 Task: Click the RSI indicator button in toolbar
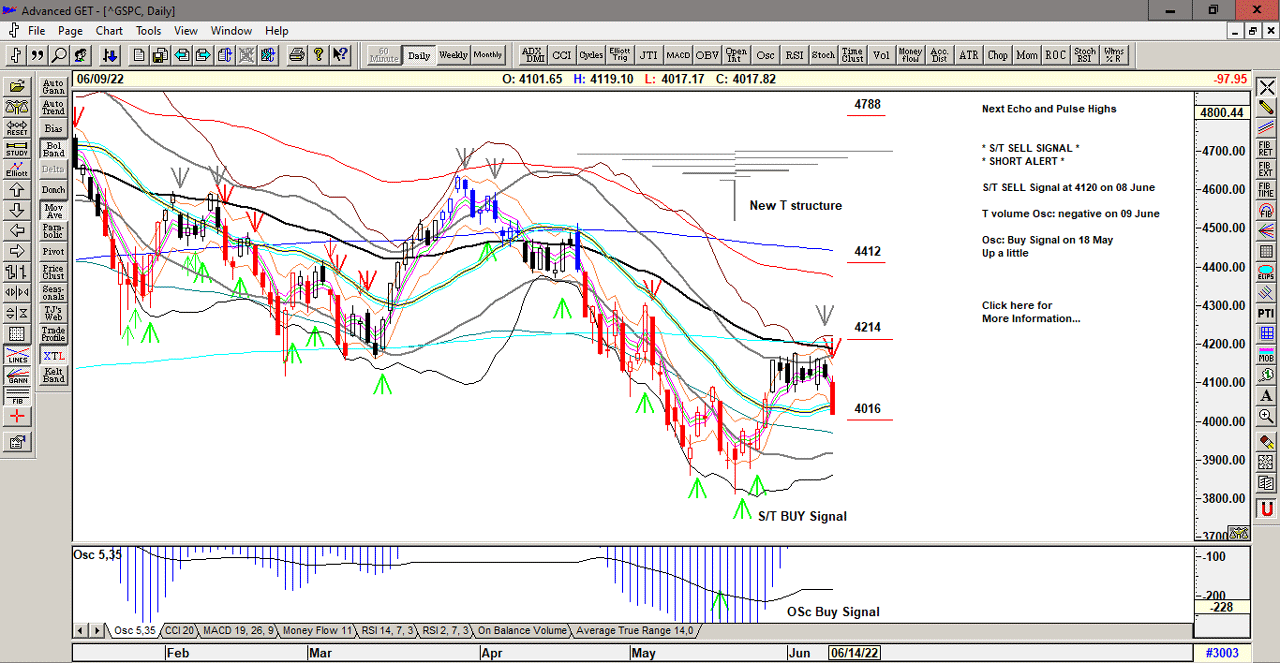pos(794,55)
